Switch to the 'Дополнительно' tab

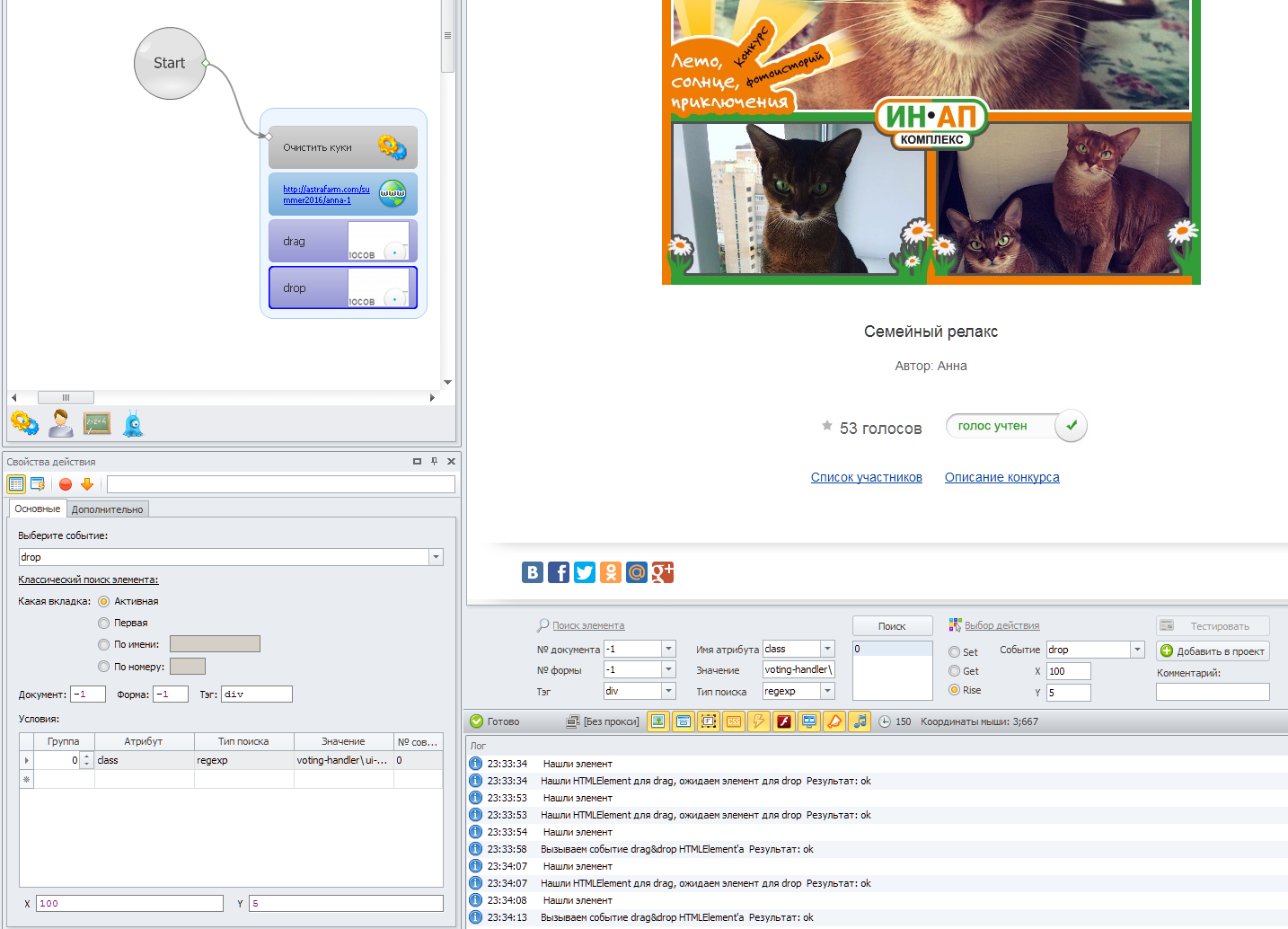coord(108,509)
